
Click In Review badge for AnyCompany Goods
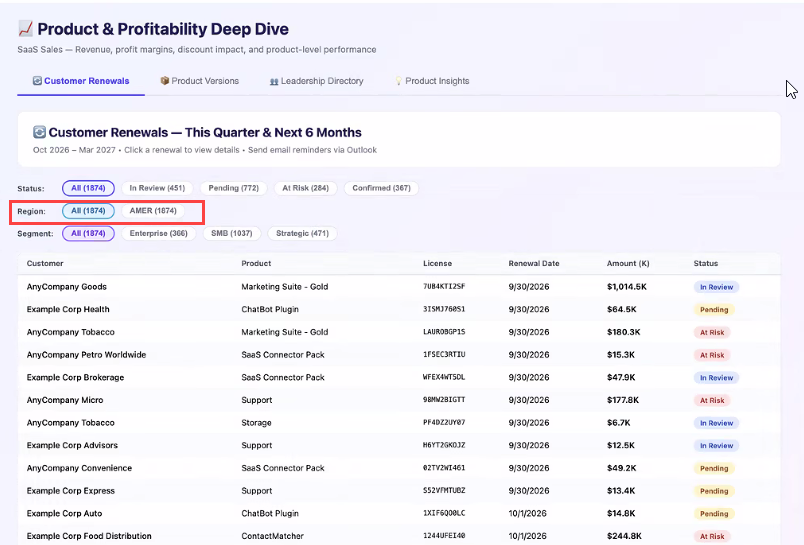[x=716, y=287]
